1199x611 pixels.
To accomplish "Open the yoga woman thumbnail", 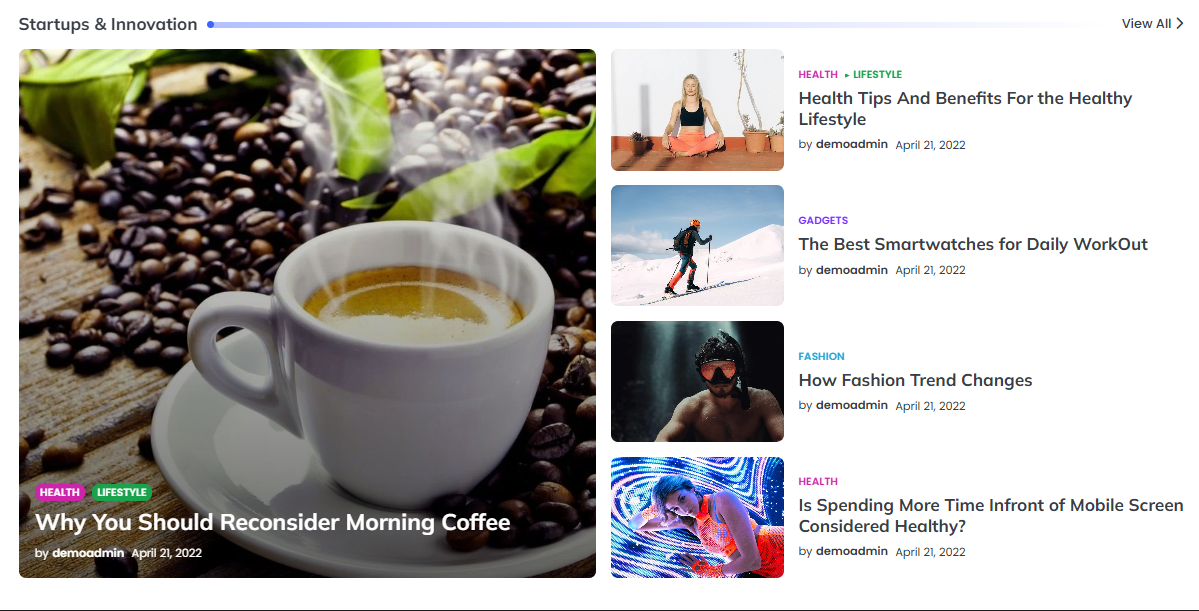I will (x=697, y=110).
